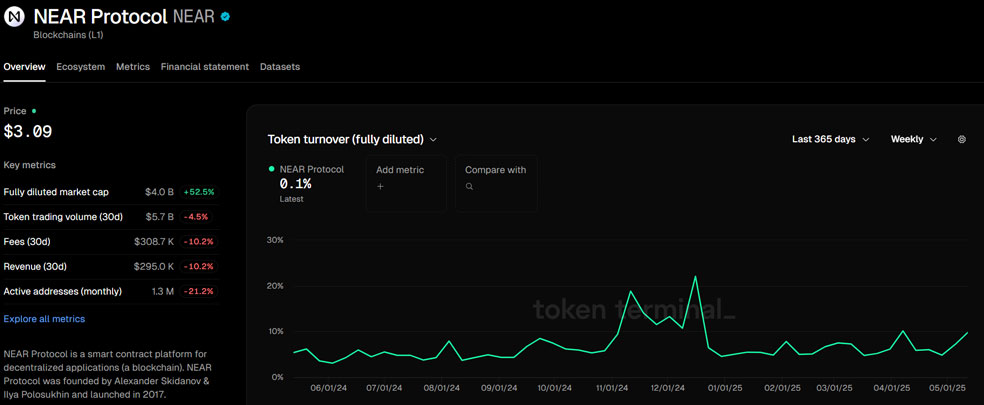Expand the Token turnover metric dropdown
Screen dimensions: 984x405
[x=352, y=139]
